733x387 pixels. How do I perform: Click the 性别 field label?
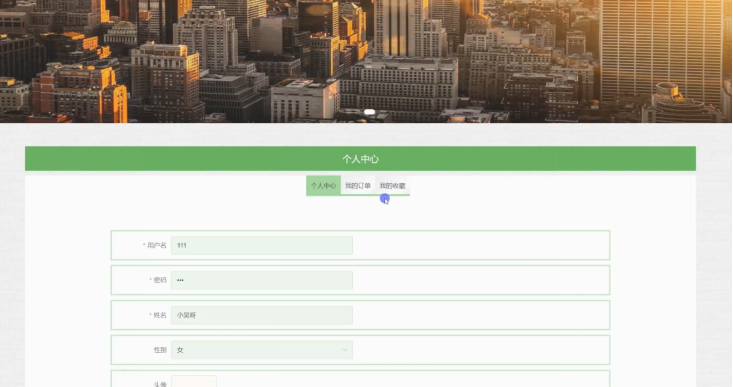[x=160, y=350]
